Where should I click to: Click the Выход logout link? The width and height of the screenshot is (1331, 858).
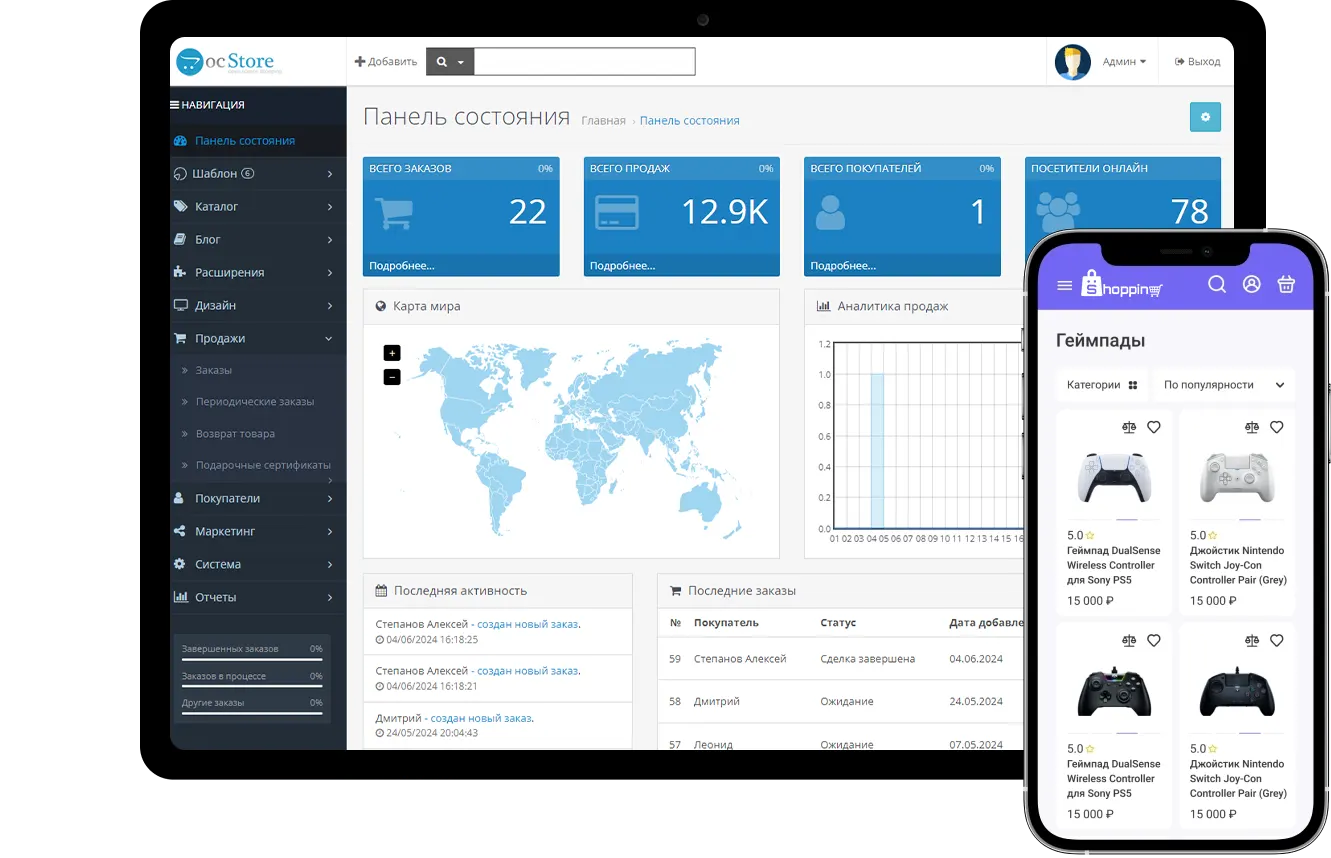[1197, 62]
